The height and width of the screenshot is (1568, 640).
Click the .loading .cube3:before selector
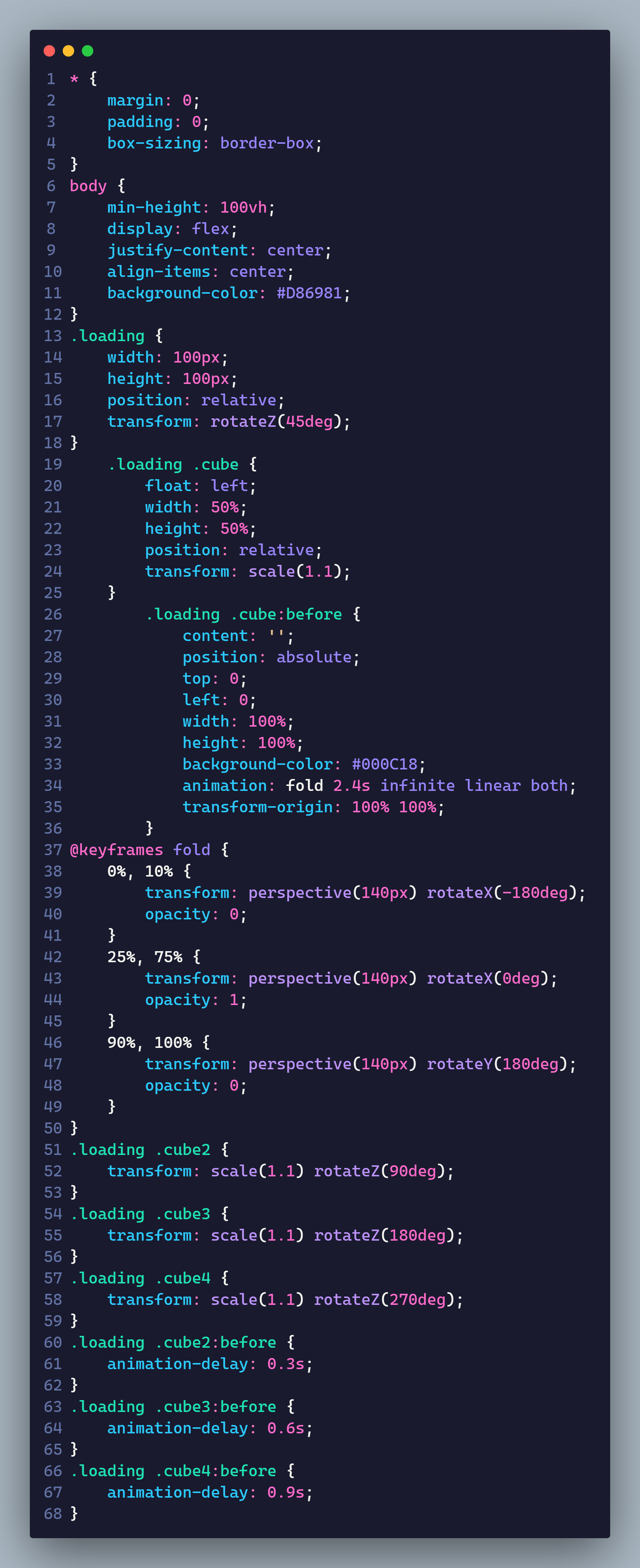tap(173, 1407)
